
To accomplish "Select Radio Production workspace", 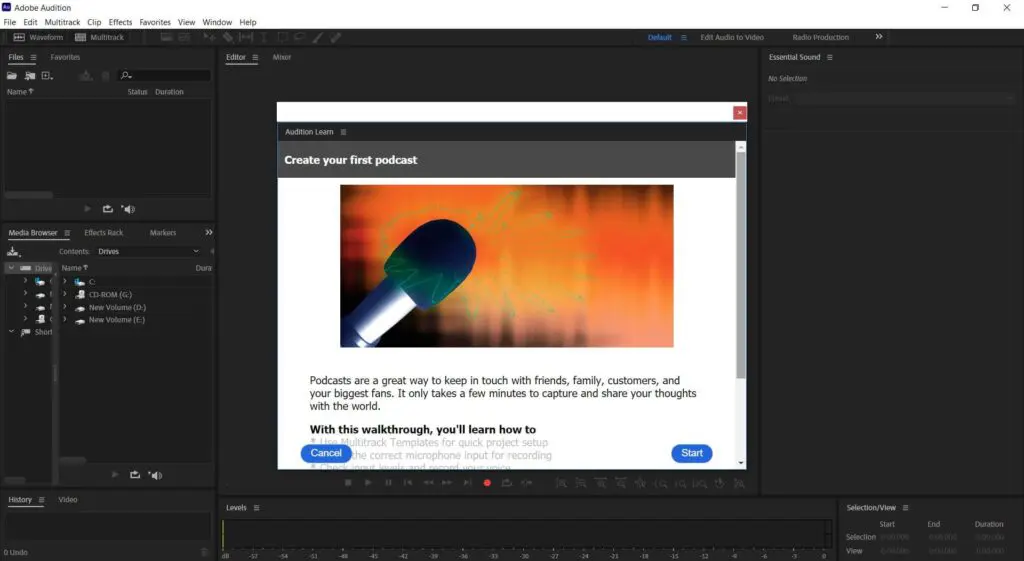I will pyautogui.click(x=821, y=37).
